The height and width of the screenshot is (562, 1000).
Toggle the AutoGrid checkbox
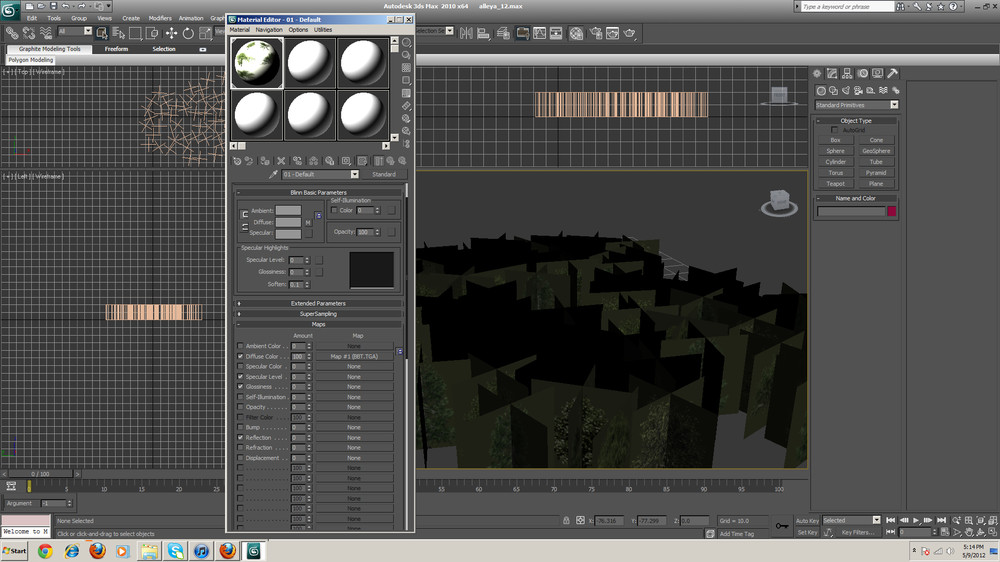835,130
